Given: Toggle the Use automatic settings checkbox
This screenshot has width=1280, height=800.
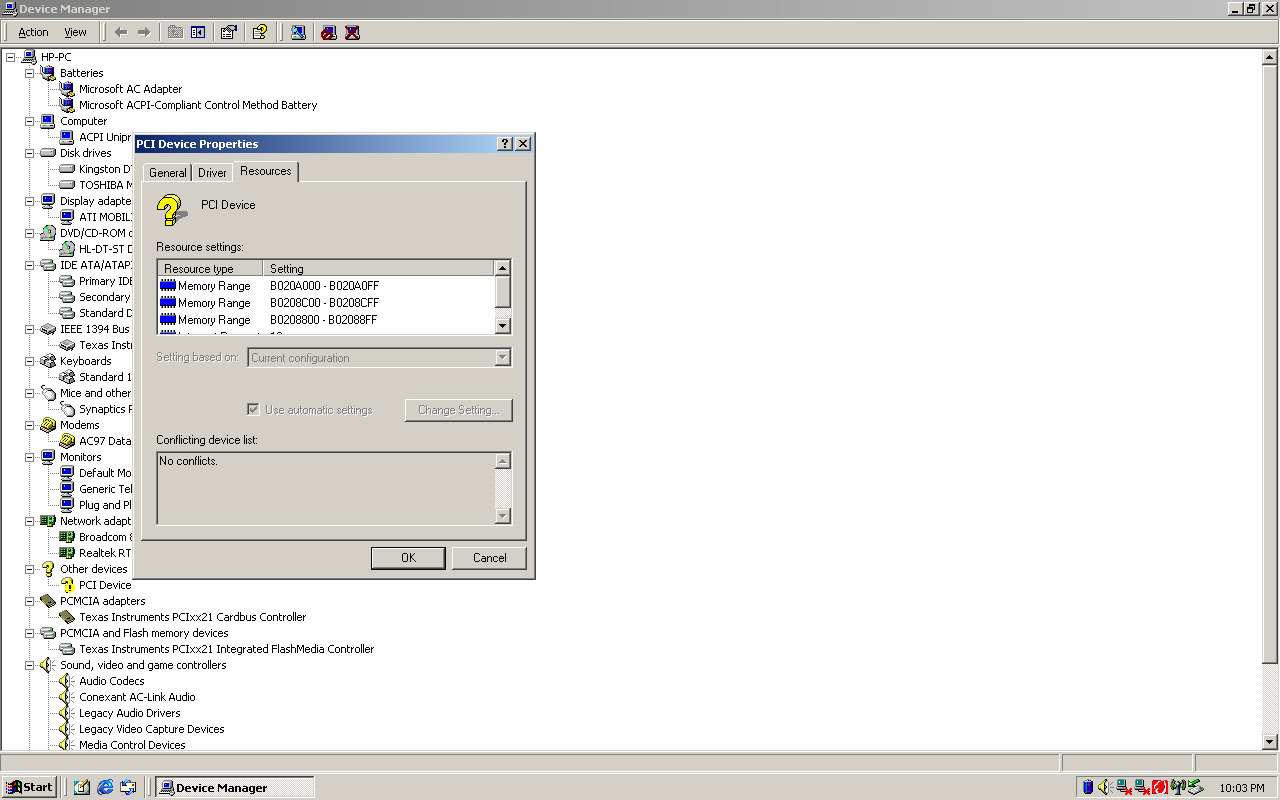Looking at the screenshot, I should pos(253,410).
